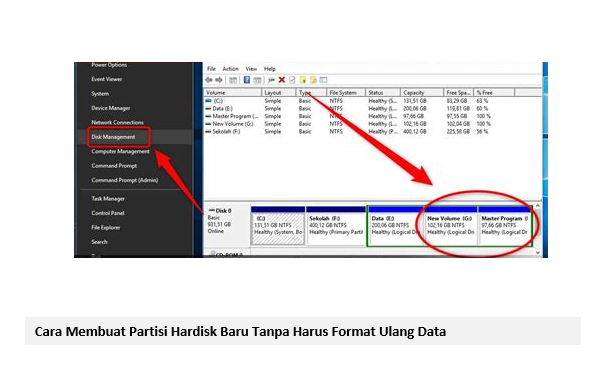600x365 pixels.
Task: Sort by the % Free column header
Action: pyautogui.click(x=494, y=93)
